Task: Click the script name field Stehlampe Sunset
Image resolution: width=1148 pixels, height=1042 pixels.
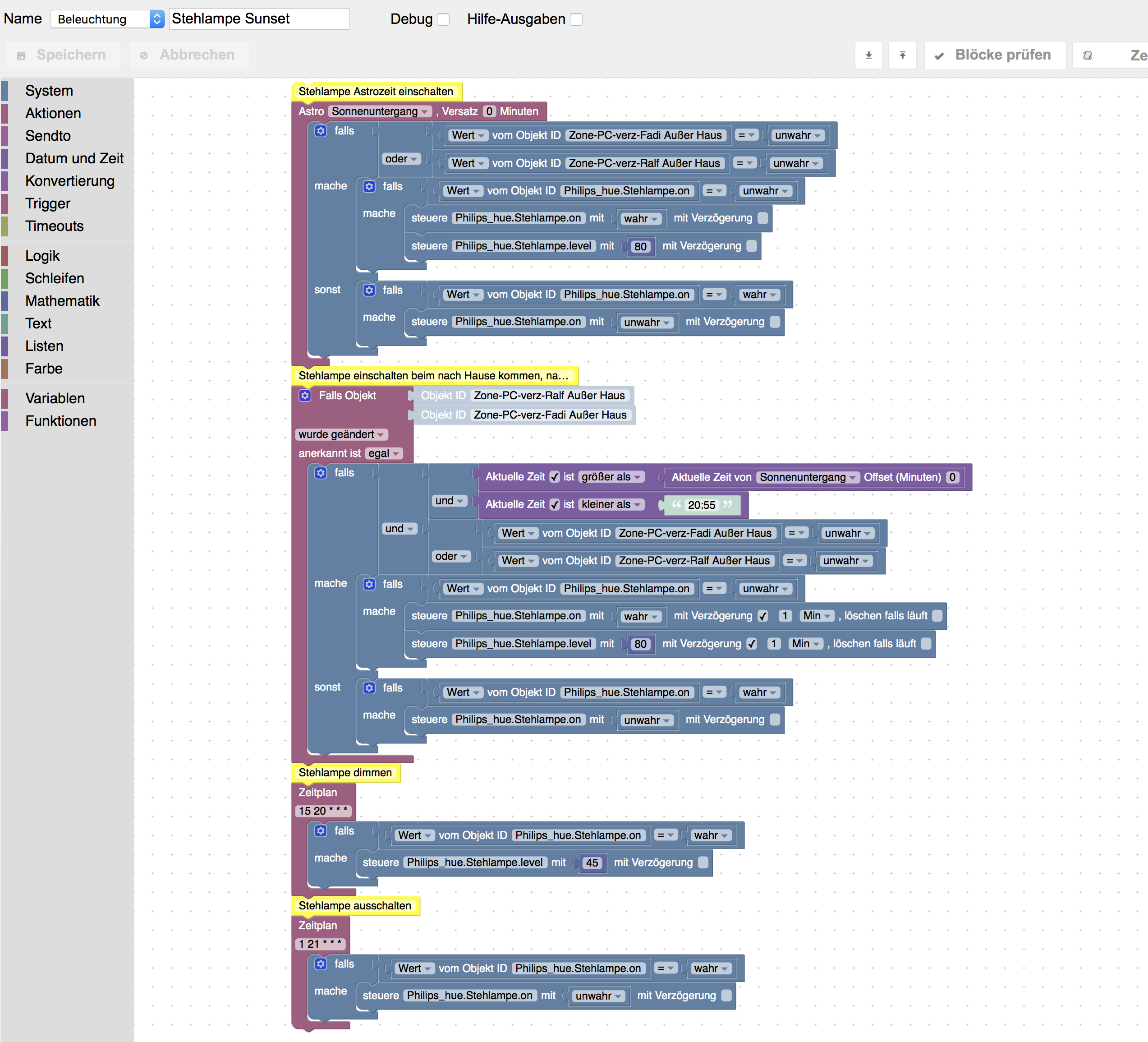Action: click(x=259, y=19)
